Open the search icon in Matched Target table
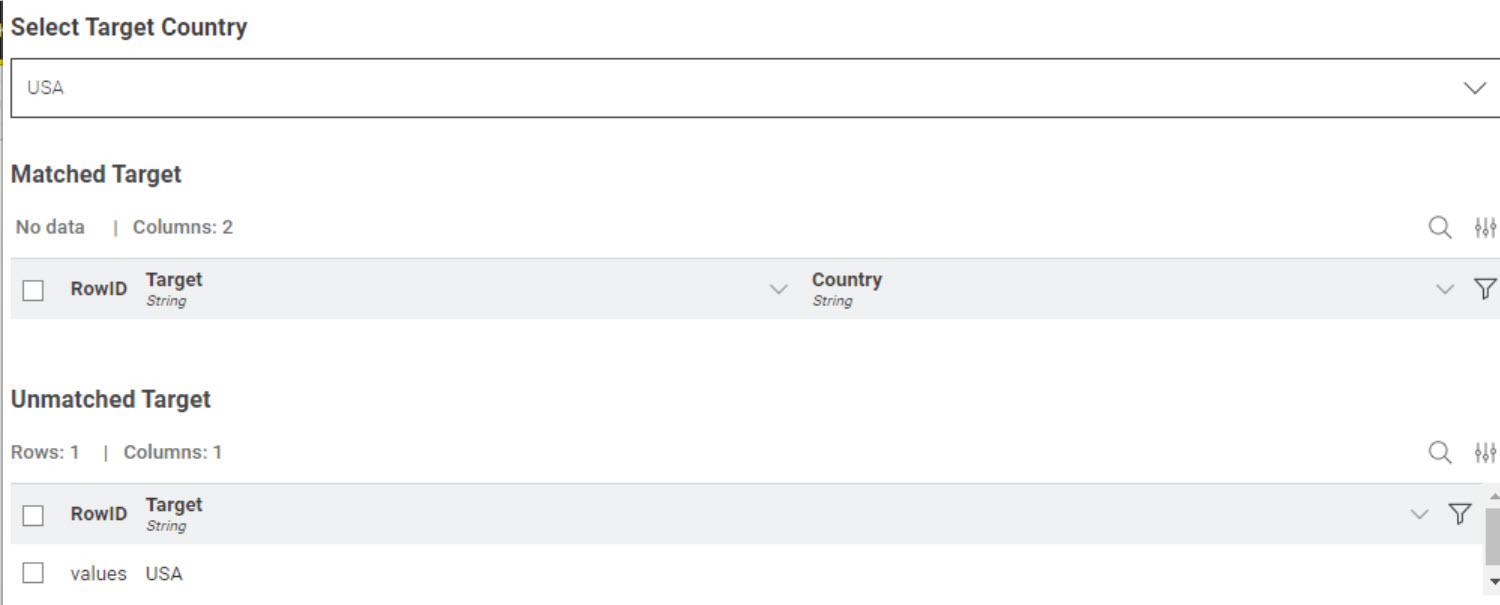1500x605 pixels. [1440, 228]
